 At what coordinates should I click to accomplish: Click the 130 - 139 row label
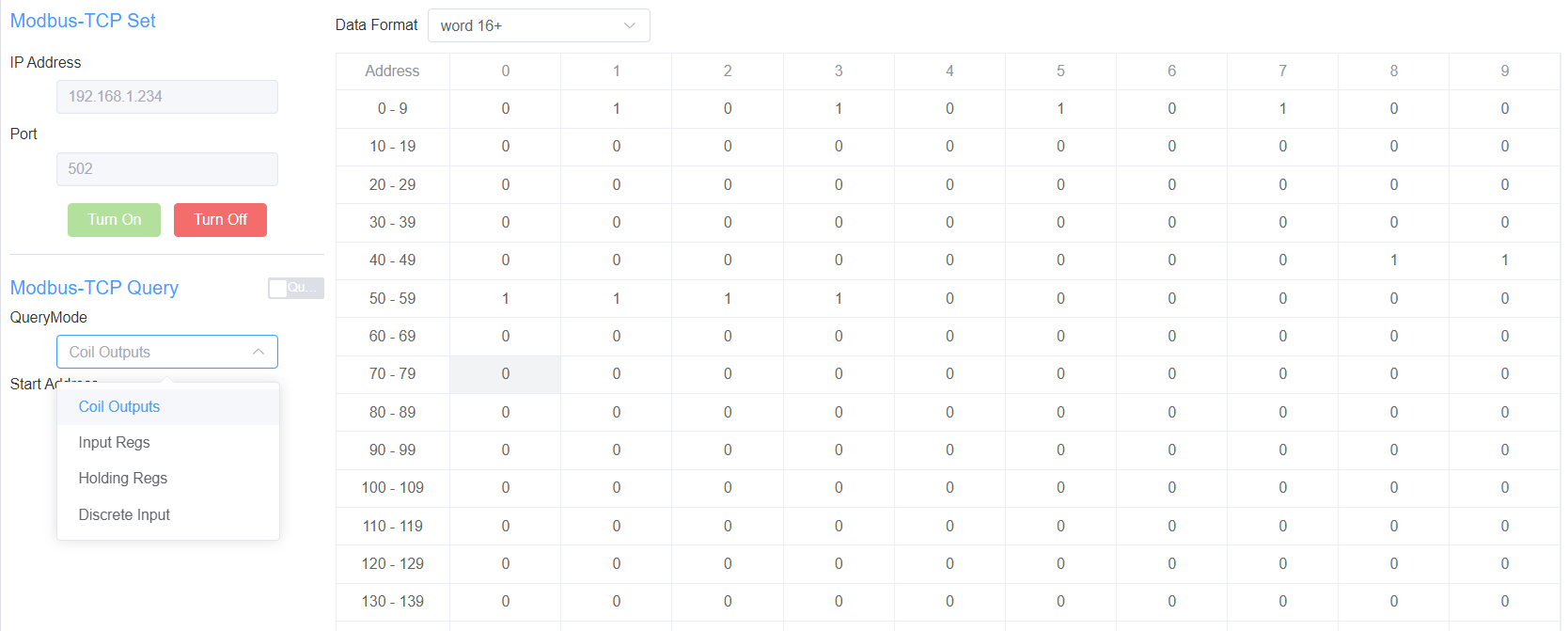(392, 602)
